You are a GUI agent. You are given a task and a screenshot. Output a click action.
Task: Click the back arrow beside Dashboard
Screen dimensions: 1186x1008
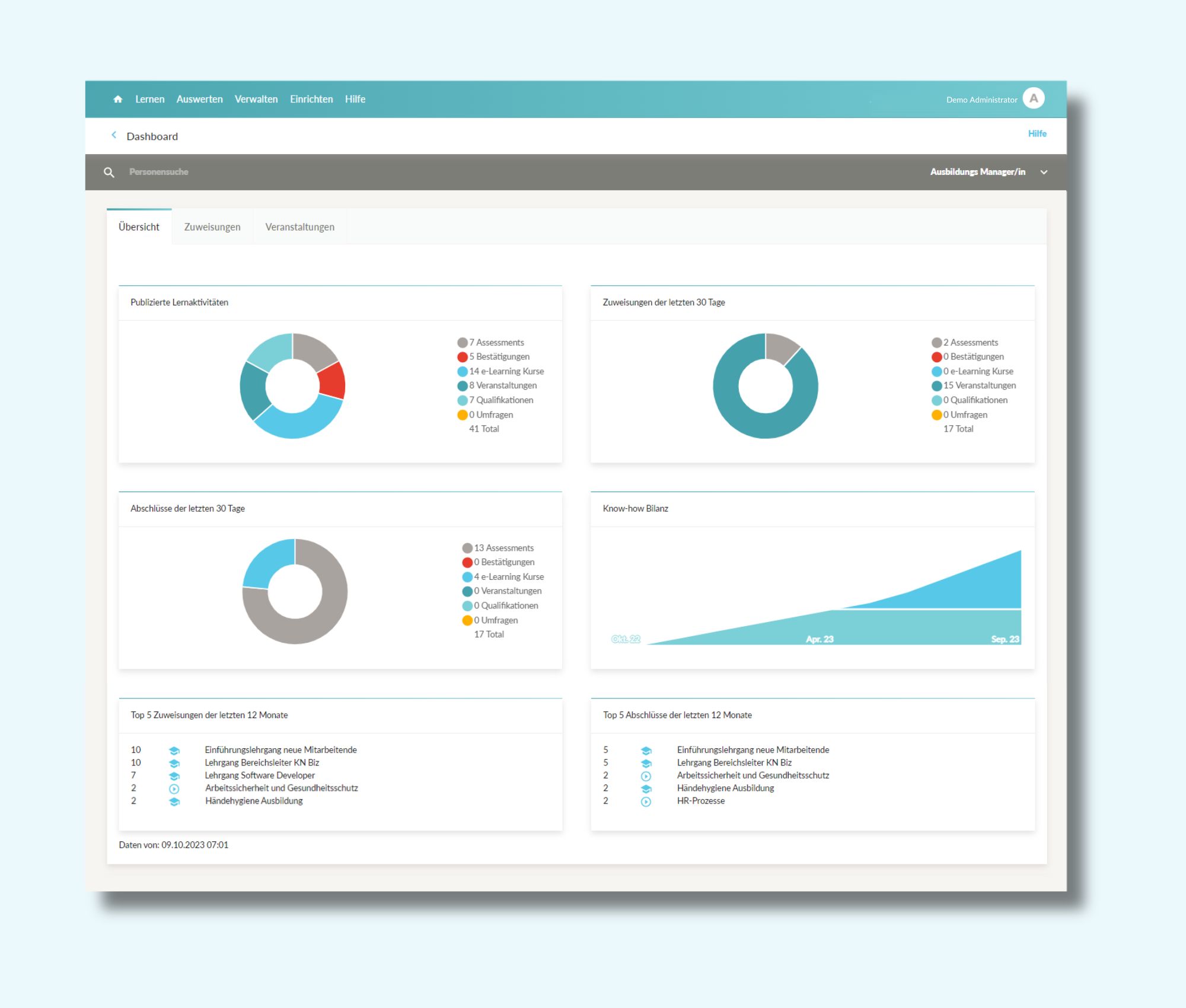(114, 135)
